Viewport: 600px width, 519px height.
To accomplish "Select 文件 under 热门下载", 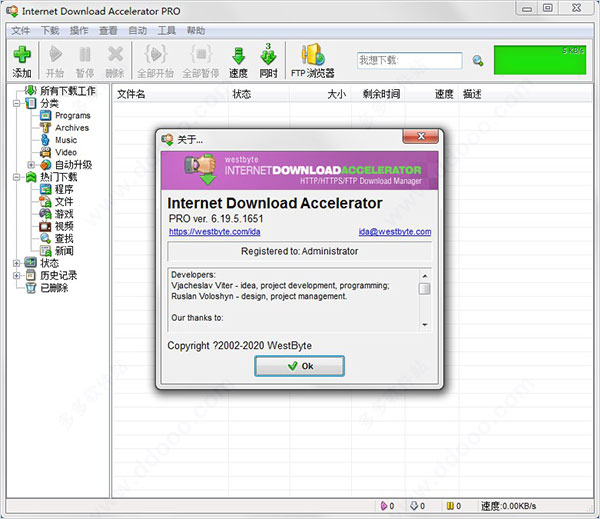I will (x=64, y=201).
